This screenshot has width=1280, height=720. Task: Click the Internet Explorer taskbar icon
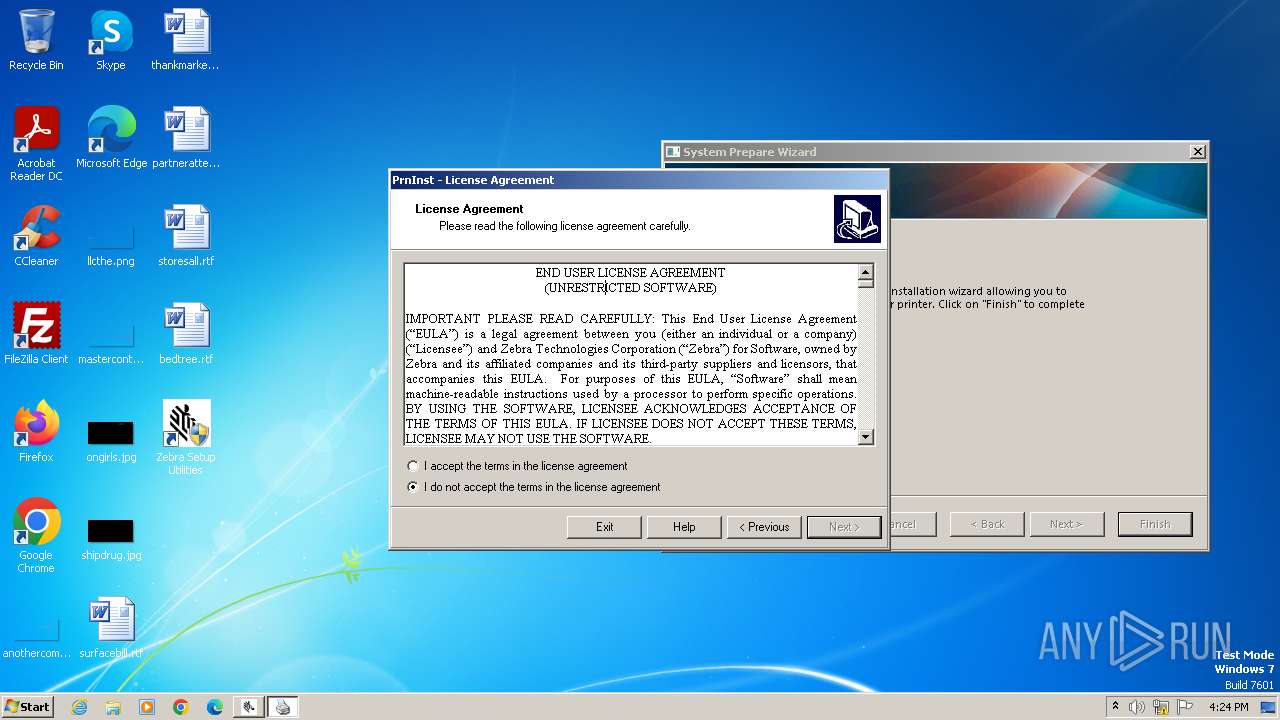tap(79, 707)
